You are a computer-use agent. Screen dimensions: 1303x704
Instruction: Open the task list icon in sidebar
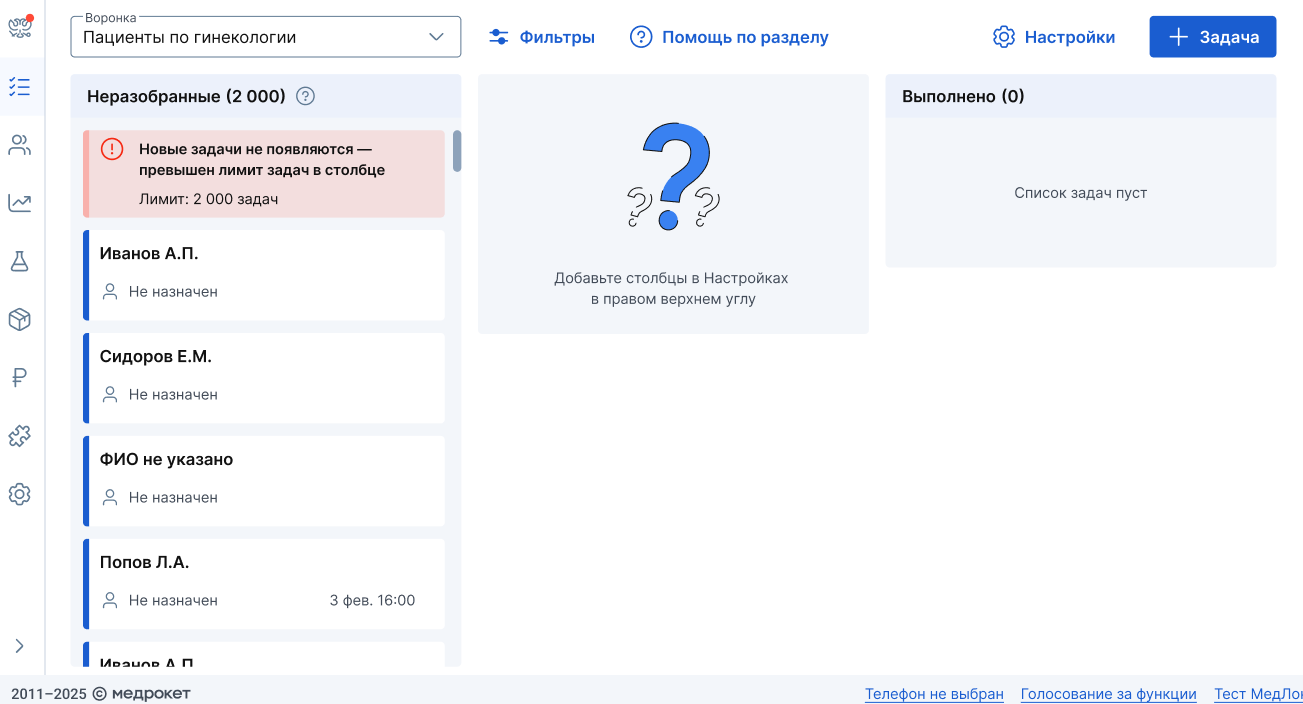point(20,87)
